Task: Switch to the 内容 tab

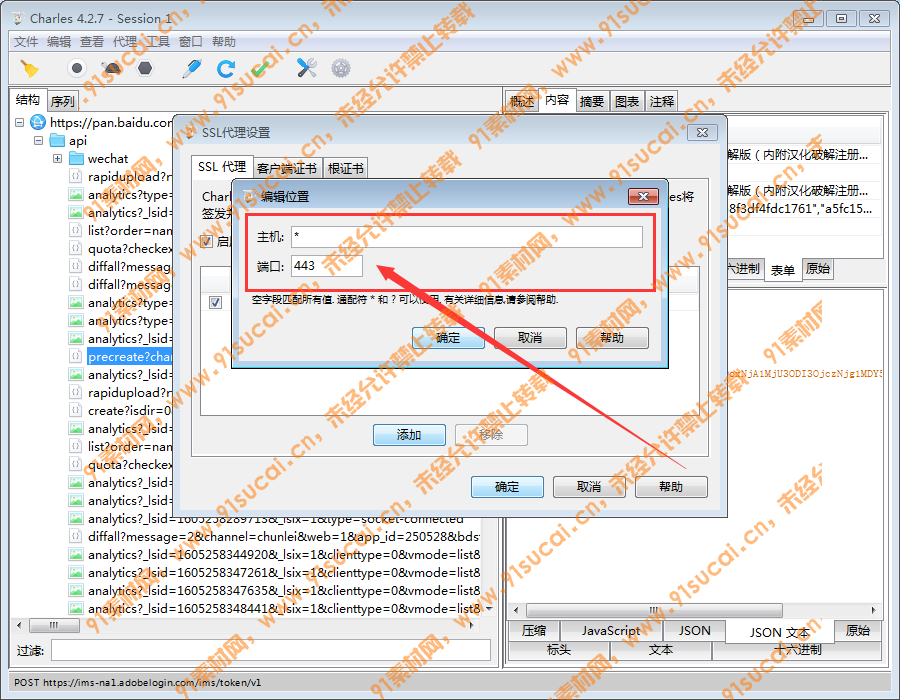Action: pyautogui.click(x=557, y=100)
